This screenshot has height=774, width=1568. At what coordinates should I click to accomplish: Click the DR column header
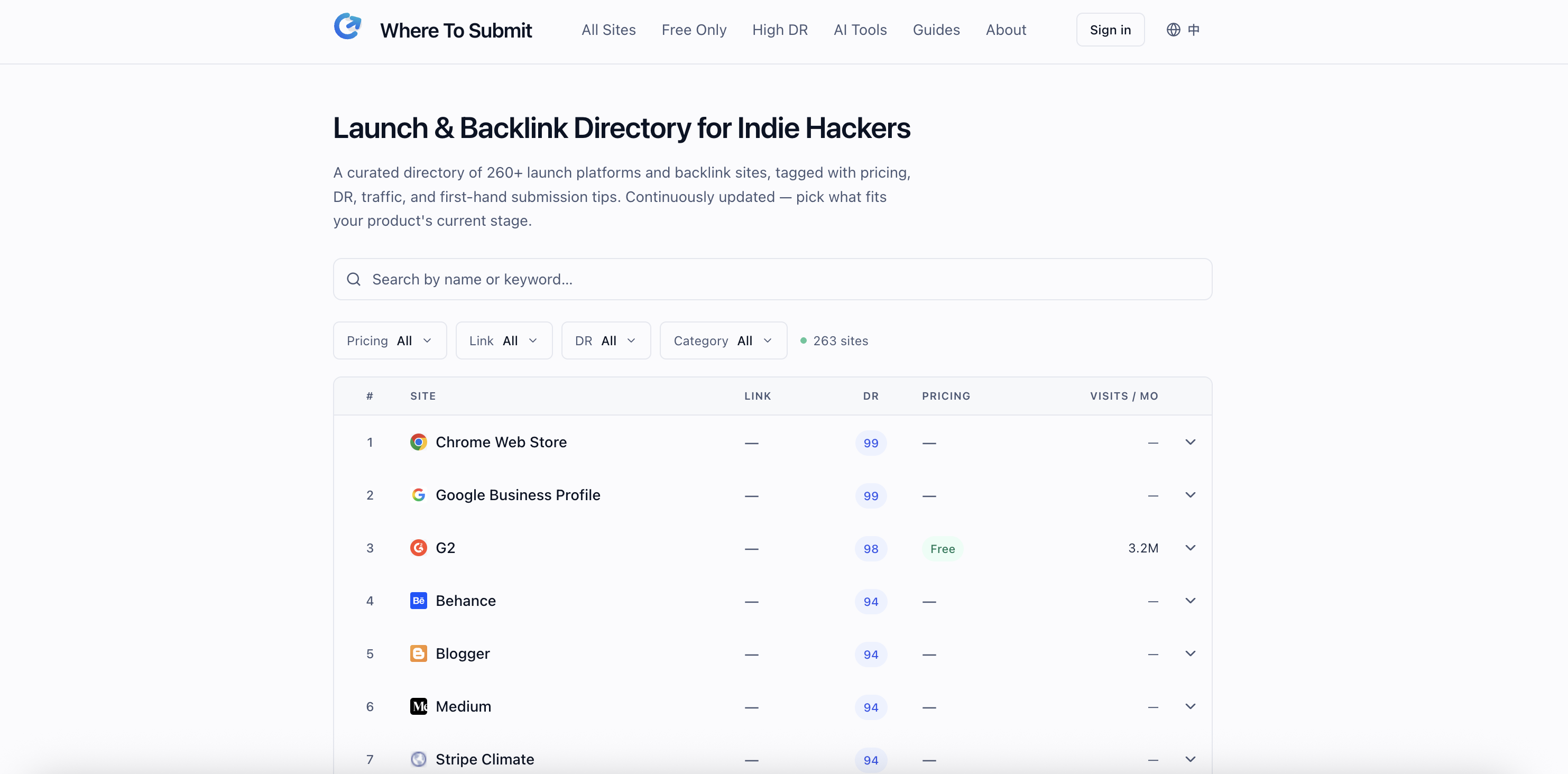coord(871,396)
